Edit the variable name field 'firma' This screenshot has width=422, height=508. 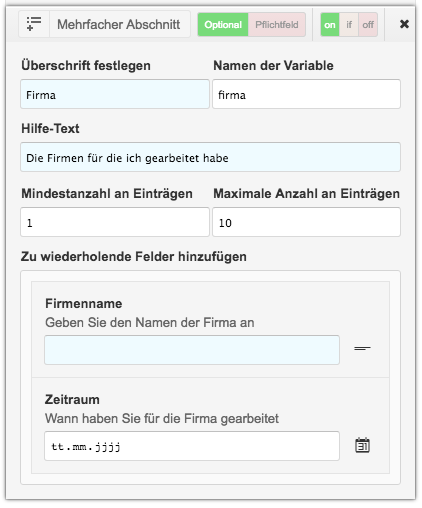point(306,94)
